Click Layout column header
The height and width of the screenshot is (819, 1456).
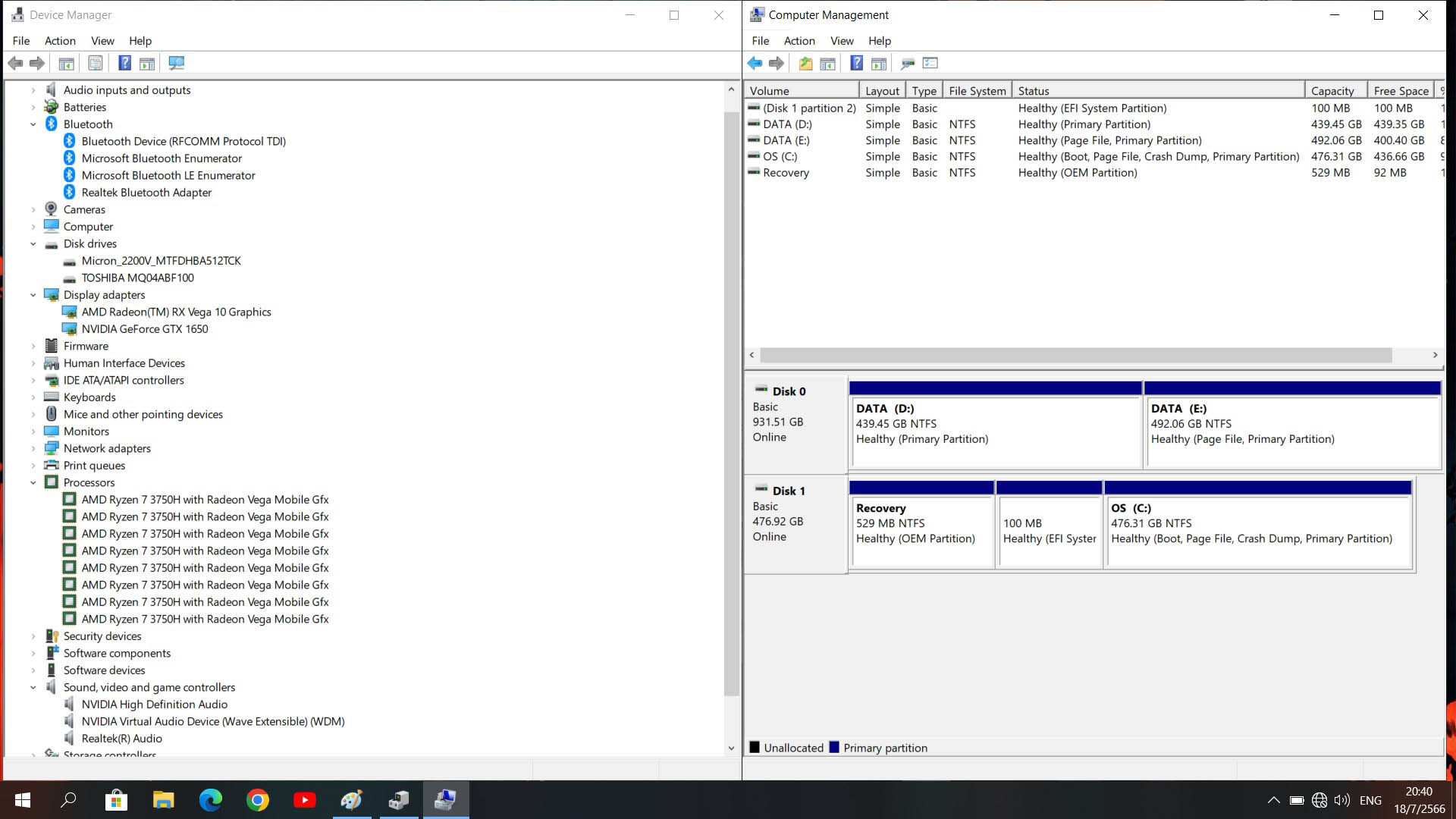click(x=883, y=91)
